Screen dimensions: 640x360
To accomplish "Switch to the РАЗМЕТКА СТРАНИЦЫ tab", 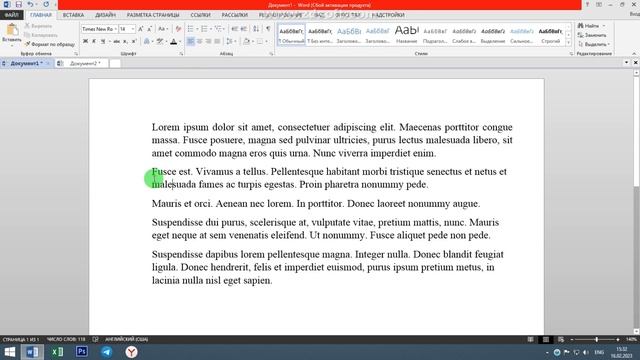I will tap(153, 15).
